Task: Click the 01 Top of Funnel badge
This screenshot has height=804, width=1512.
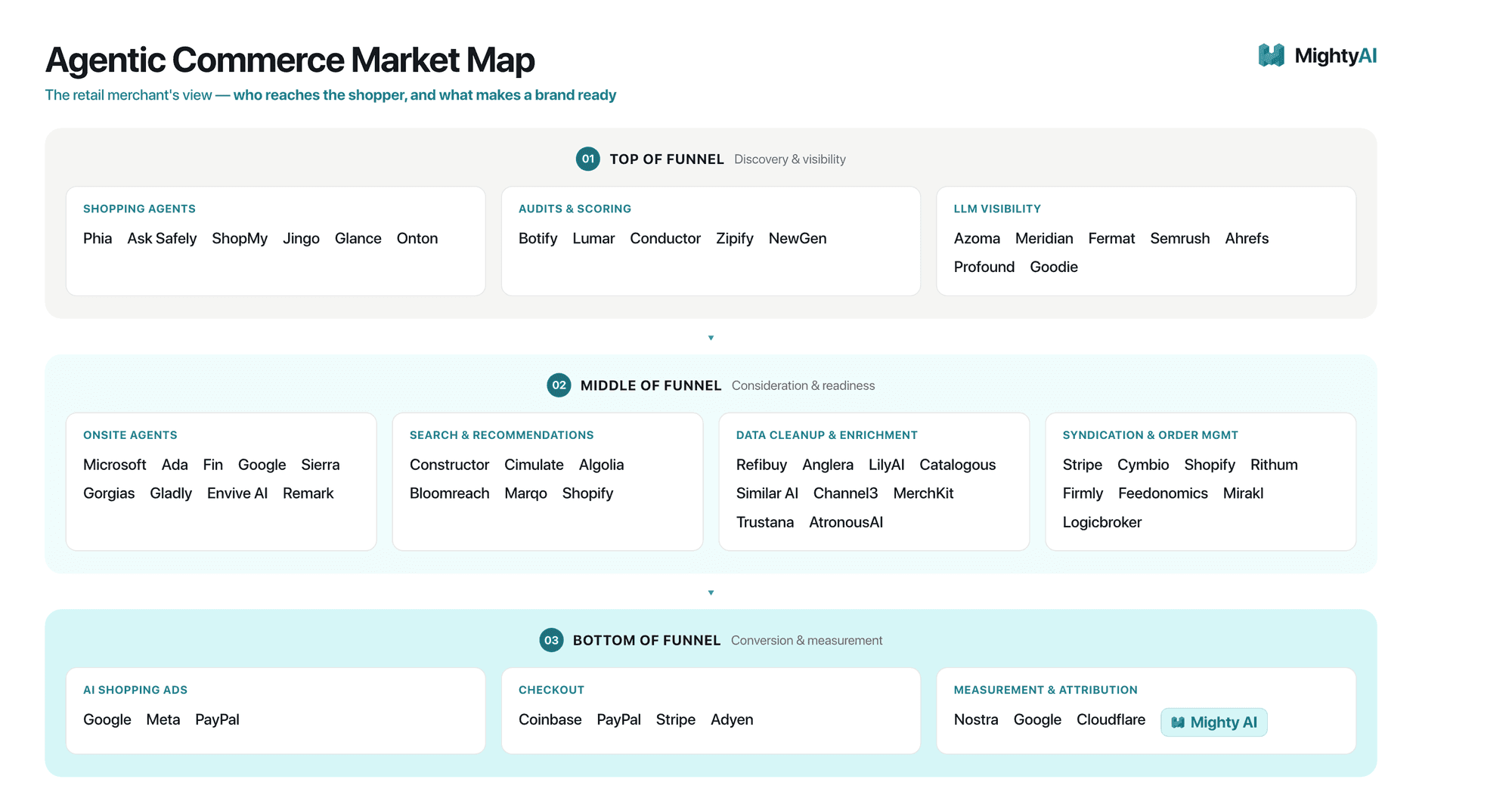Action: pyautogui.click(x=588, y=159)
